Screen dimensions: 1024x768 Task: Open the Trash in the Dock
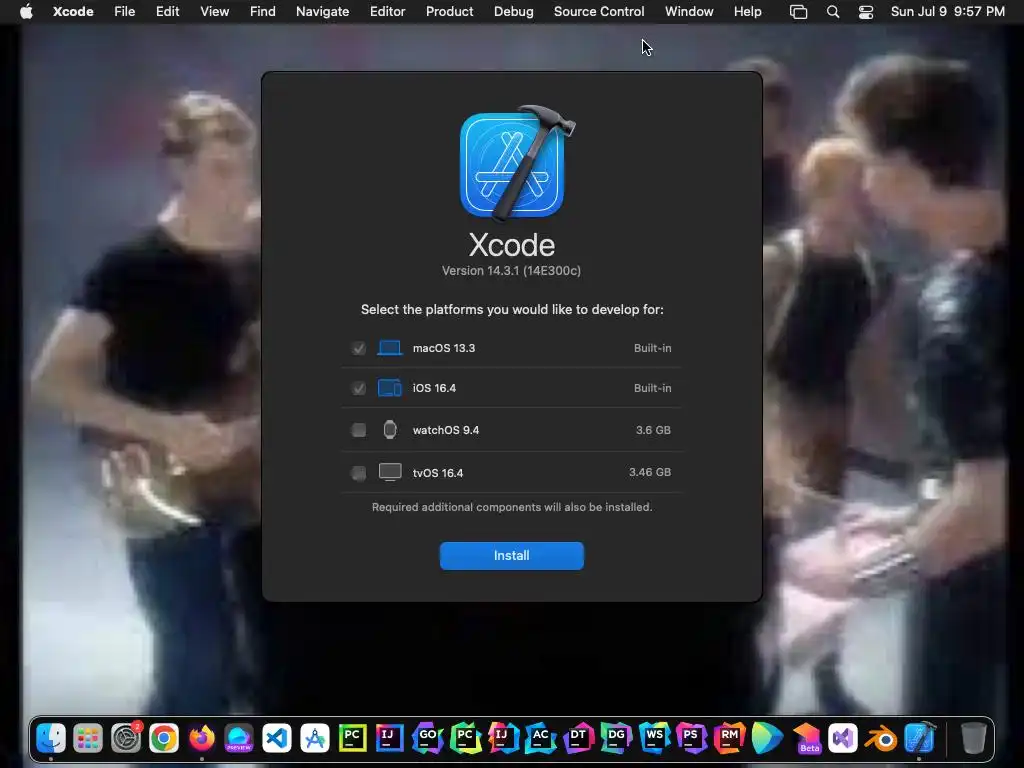(x=973, y=738)
